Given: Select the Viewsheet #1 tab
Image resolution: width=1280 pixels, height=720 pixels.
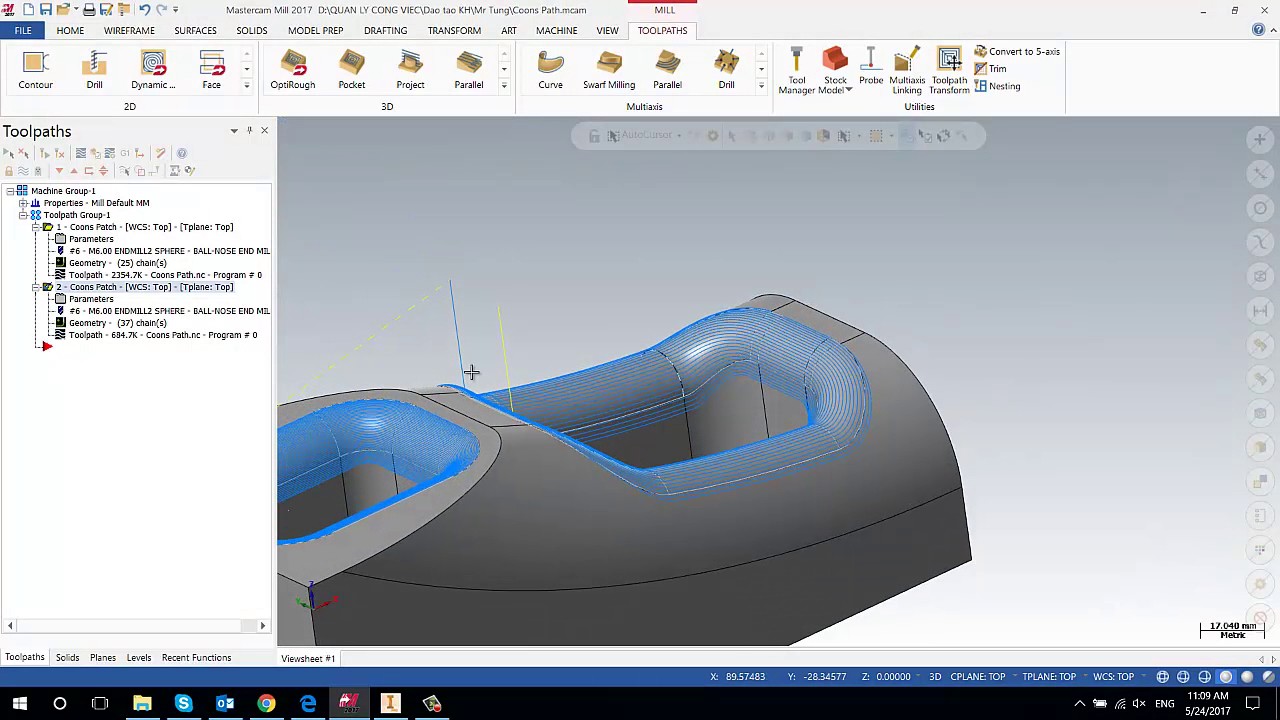Looking at the screenshot, I should [308, 658].
